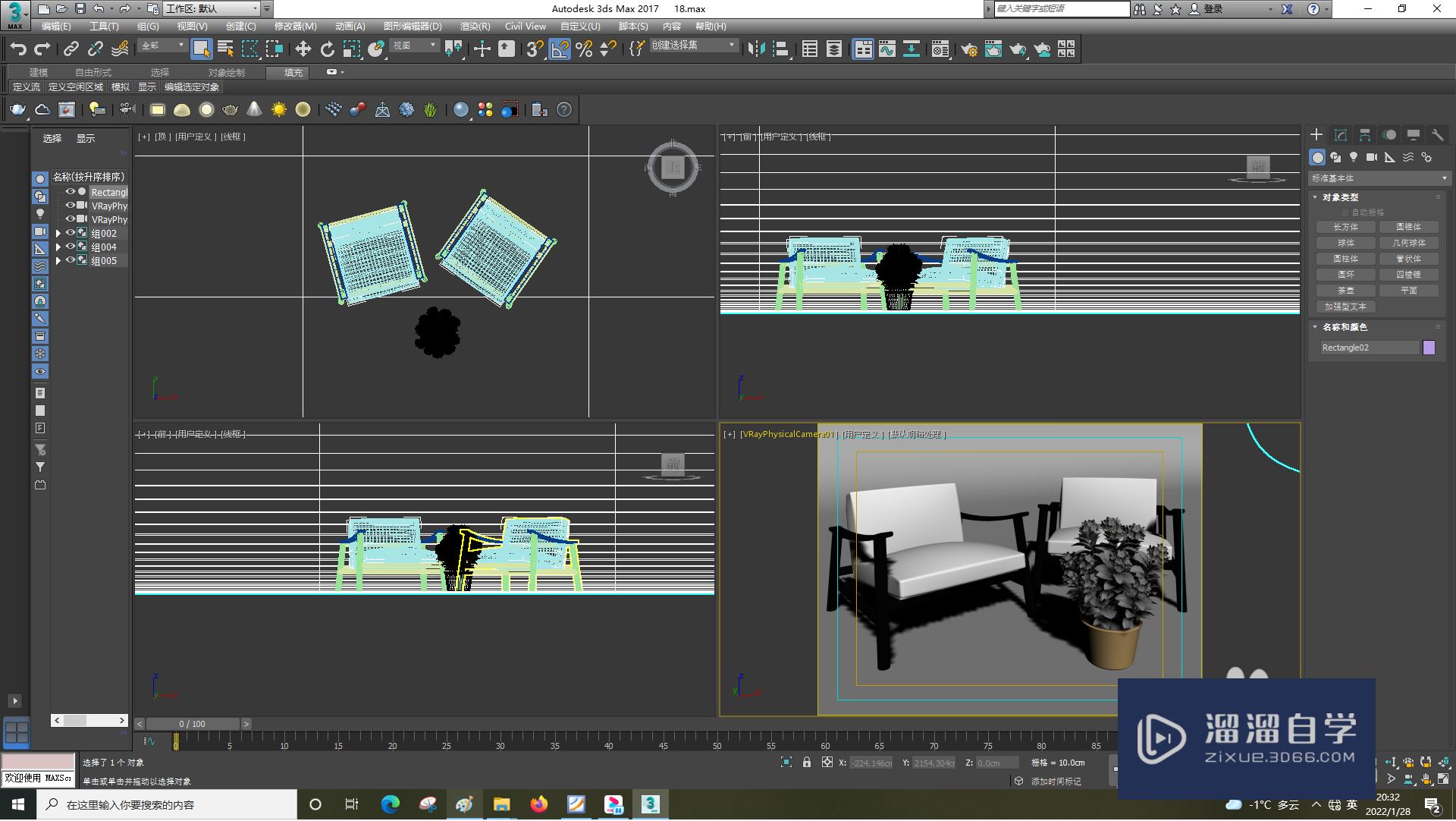Open the Layer Explorer (stacked layers icon)
The width and height of the screenshot is (1456, 821).
pyautogui.click(x=834, y=49)
